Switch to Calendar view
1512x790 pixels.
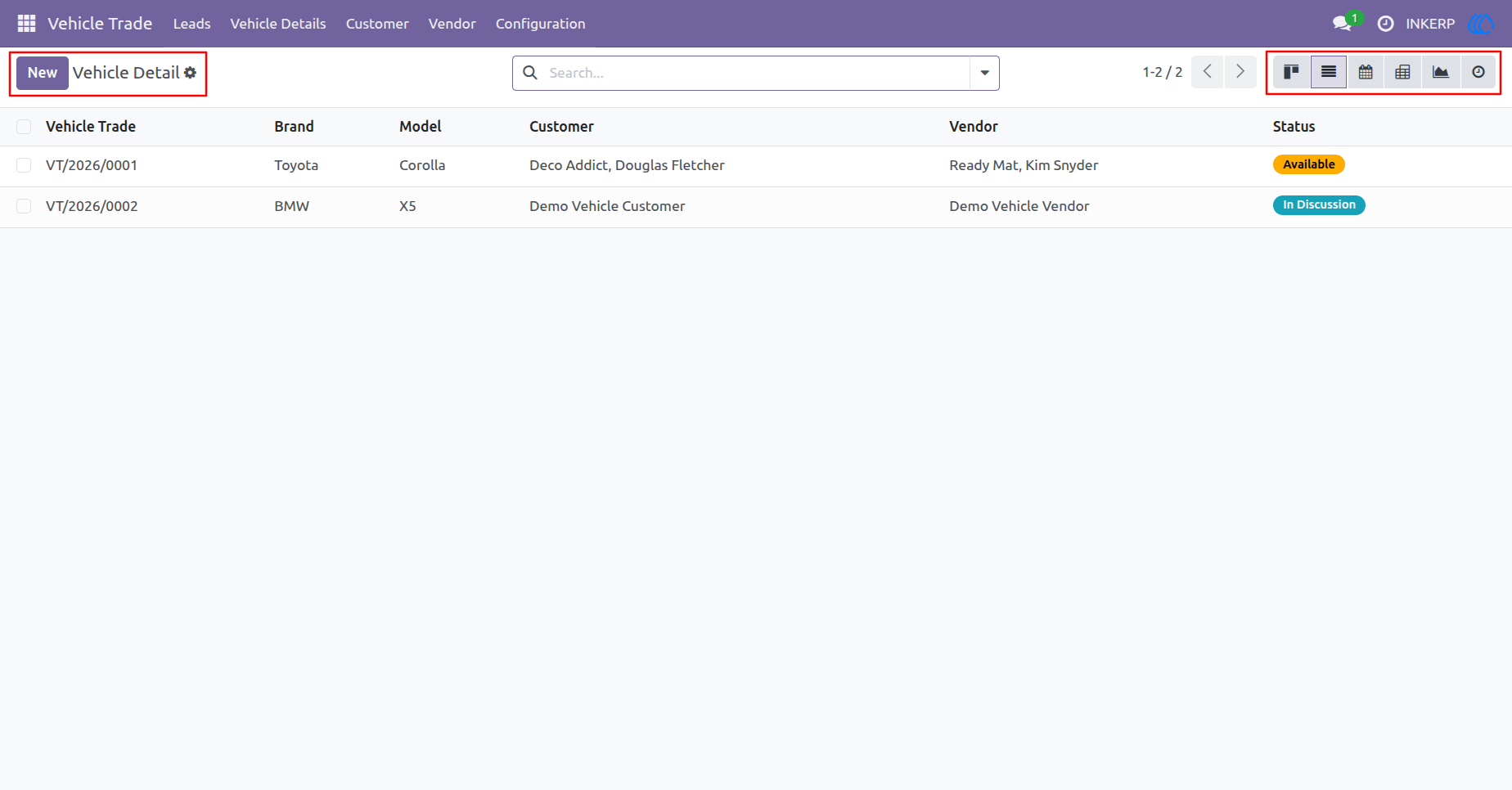pos(1366,73)
